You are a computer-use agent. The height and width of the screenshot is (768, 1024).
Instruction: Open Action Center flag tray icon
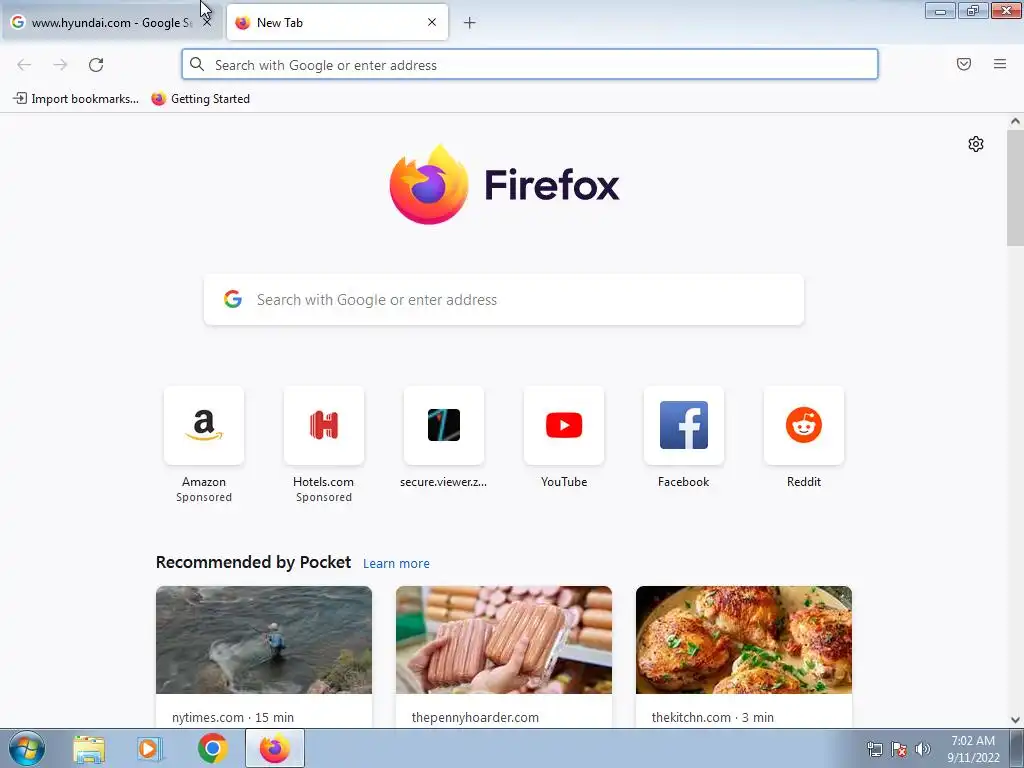[899, 749]
